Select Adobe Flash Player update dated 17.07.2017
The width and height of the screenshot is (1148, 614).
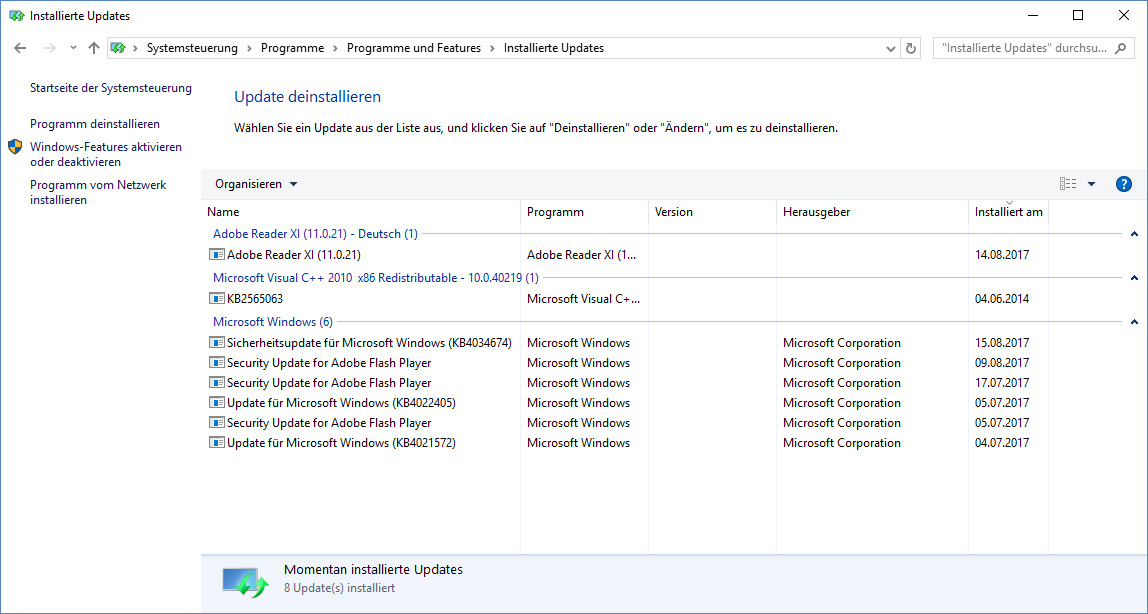[x=329, y=383]
